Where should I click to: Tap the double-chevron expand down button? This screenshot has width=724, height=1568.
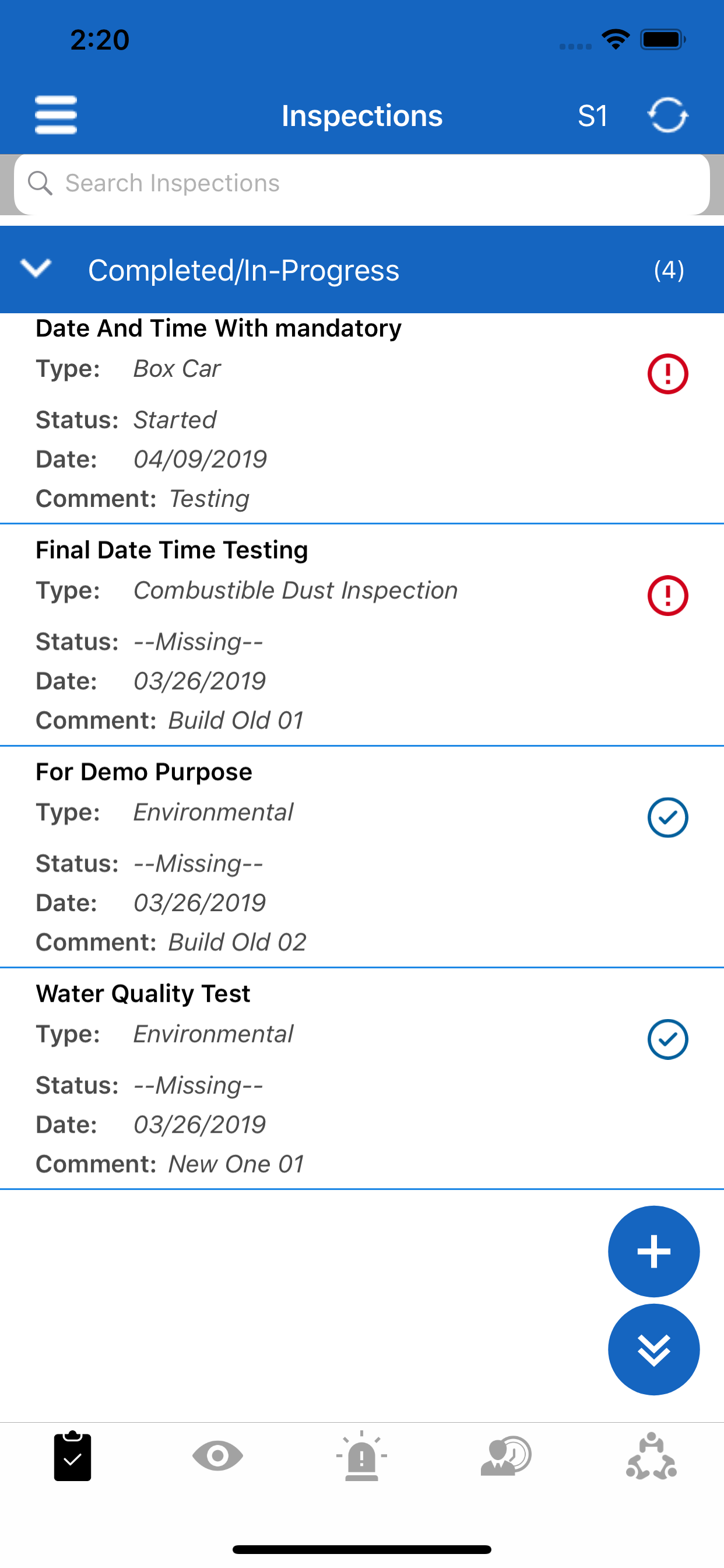pos(653,1349)
